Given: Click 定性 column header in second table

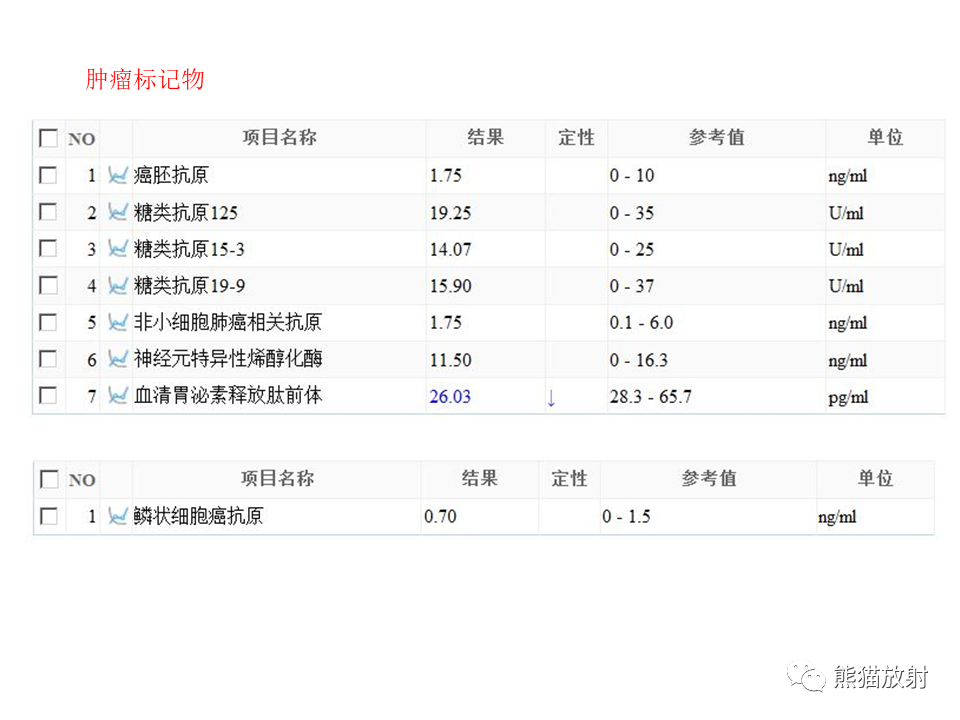Looking at the screenshot, I should pyautogui.click(x=569, y=479).
